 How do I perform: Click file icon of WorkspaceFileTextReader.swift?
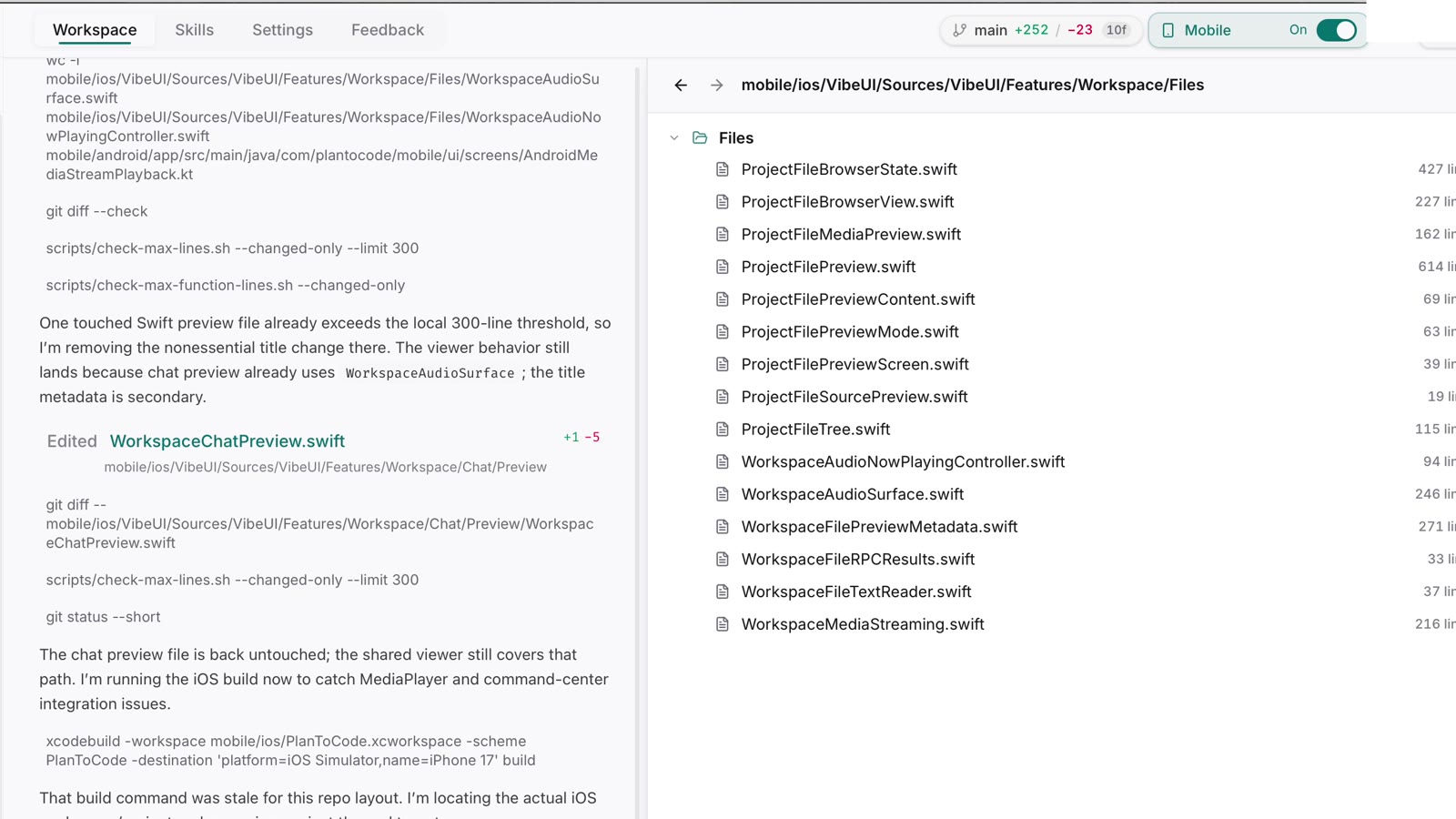click(723, 591)
